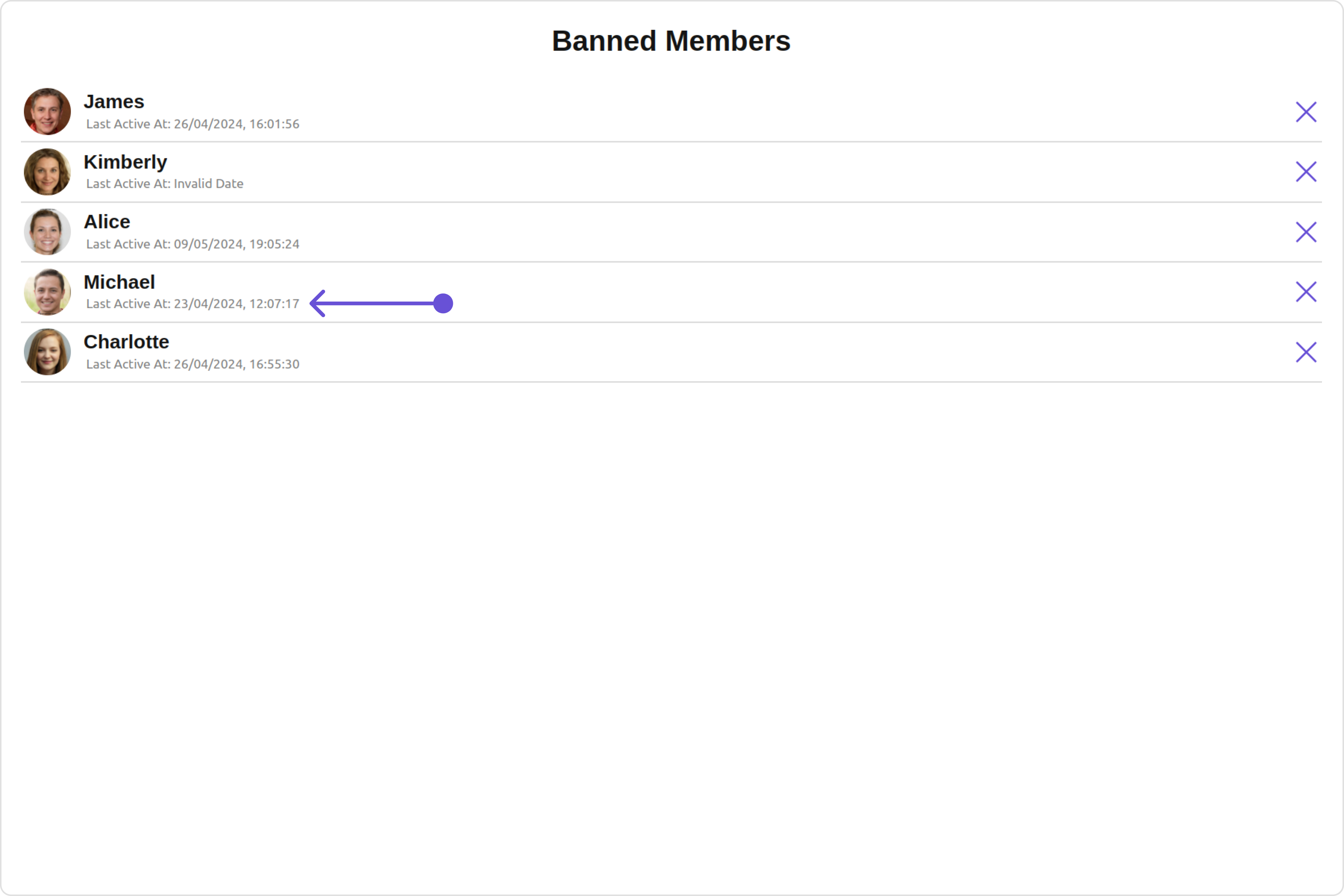The width and height of the screenshot is (1344, 896).
Task: Select the name Charlotte
Action: point(126,342)
